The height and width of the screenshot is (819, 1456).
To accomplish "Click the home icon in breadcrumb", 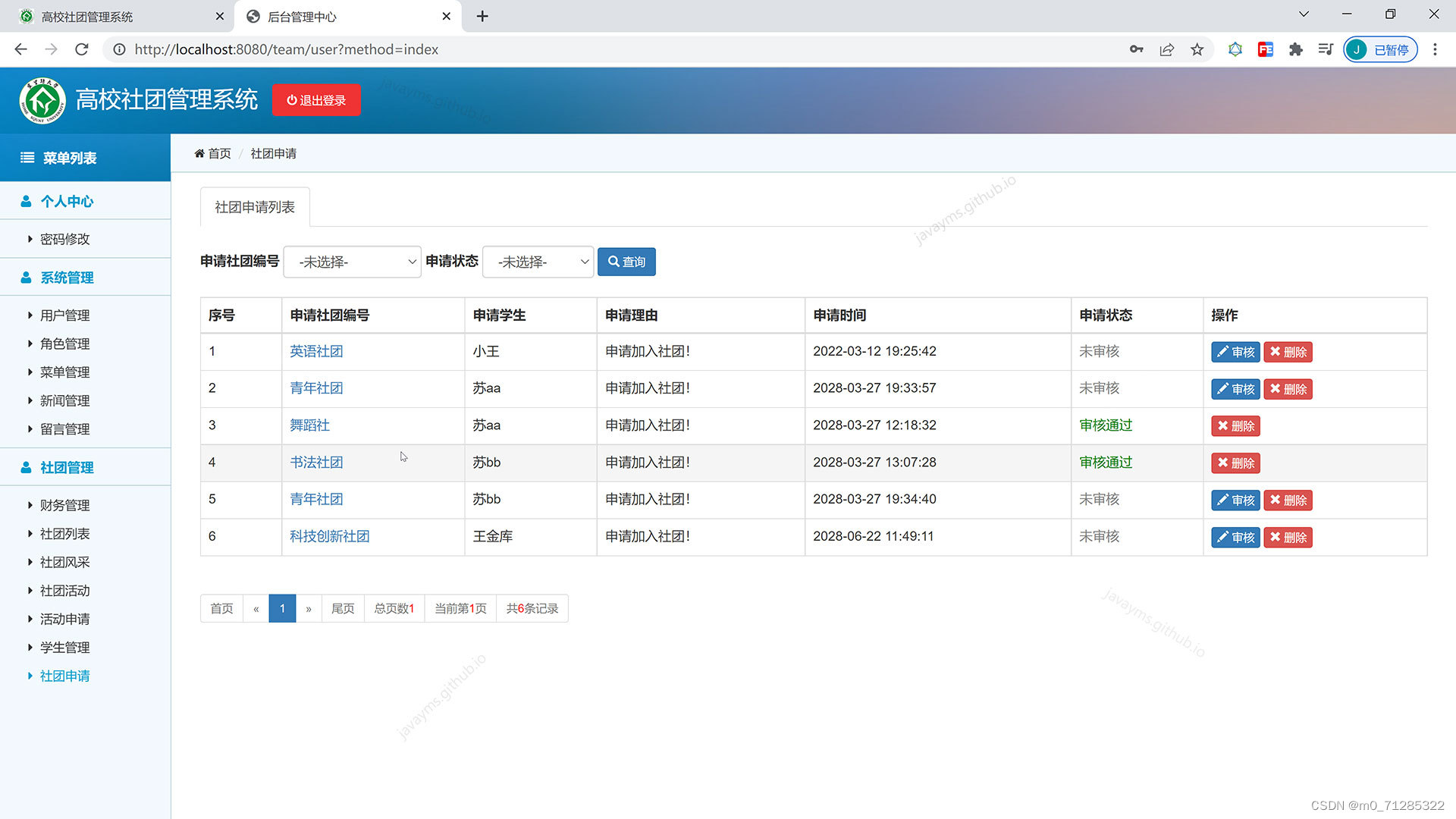I will coord(199,153).
